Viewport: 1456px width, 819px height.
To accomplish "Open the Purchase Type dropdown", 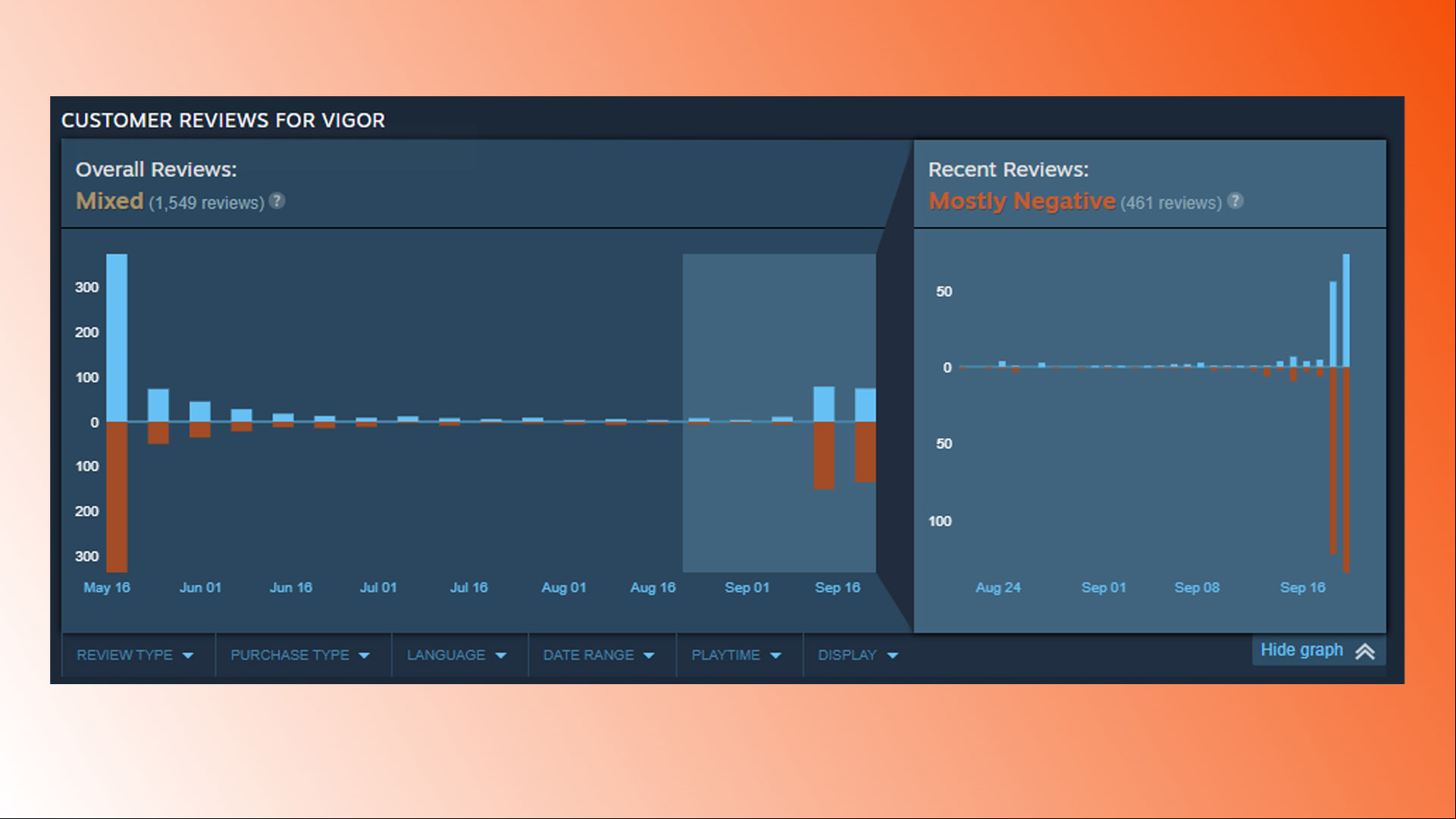I will [301, 655].
